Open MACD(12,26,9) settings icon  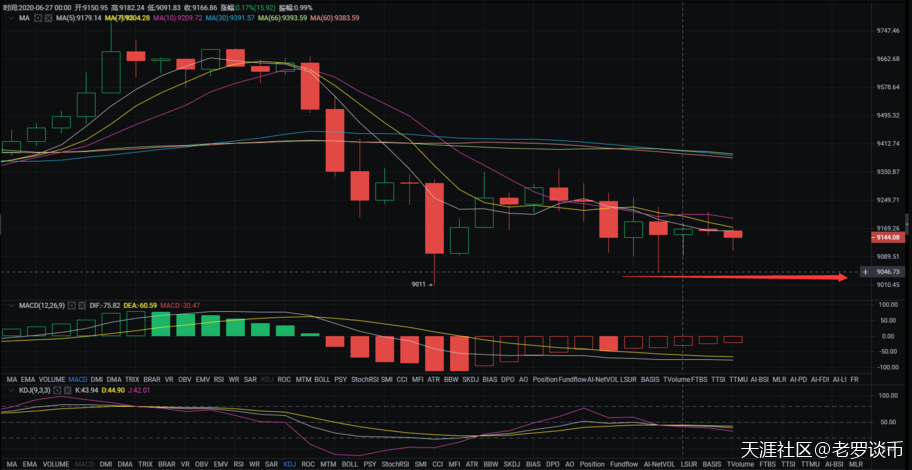[x=71, y=304]
